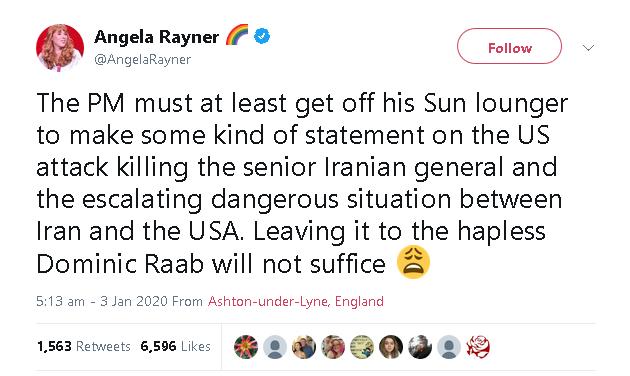Click the rainbow emoji next to name
This screenshot has width=630, height=376.
tap(237, 35)
